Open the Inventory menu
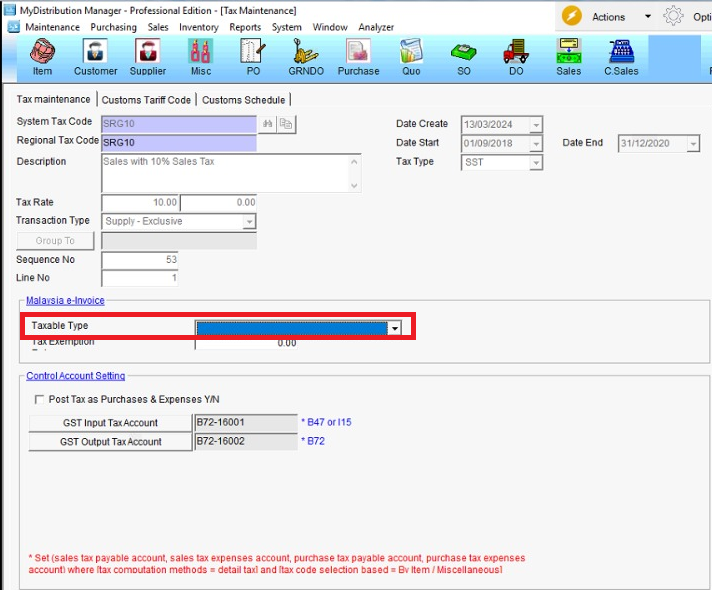 (198, 28)
